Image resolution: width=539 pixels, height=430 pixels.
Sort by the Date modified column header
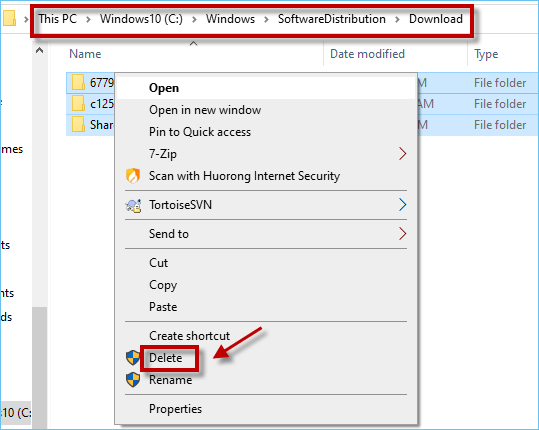click(x=367, y=54)
